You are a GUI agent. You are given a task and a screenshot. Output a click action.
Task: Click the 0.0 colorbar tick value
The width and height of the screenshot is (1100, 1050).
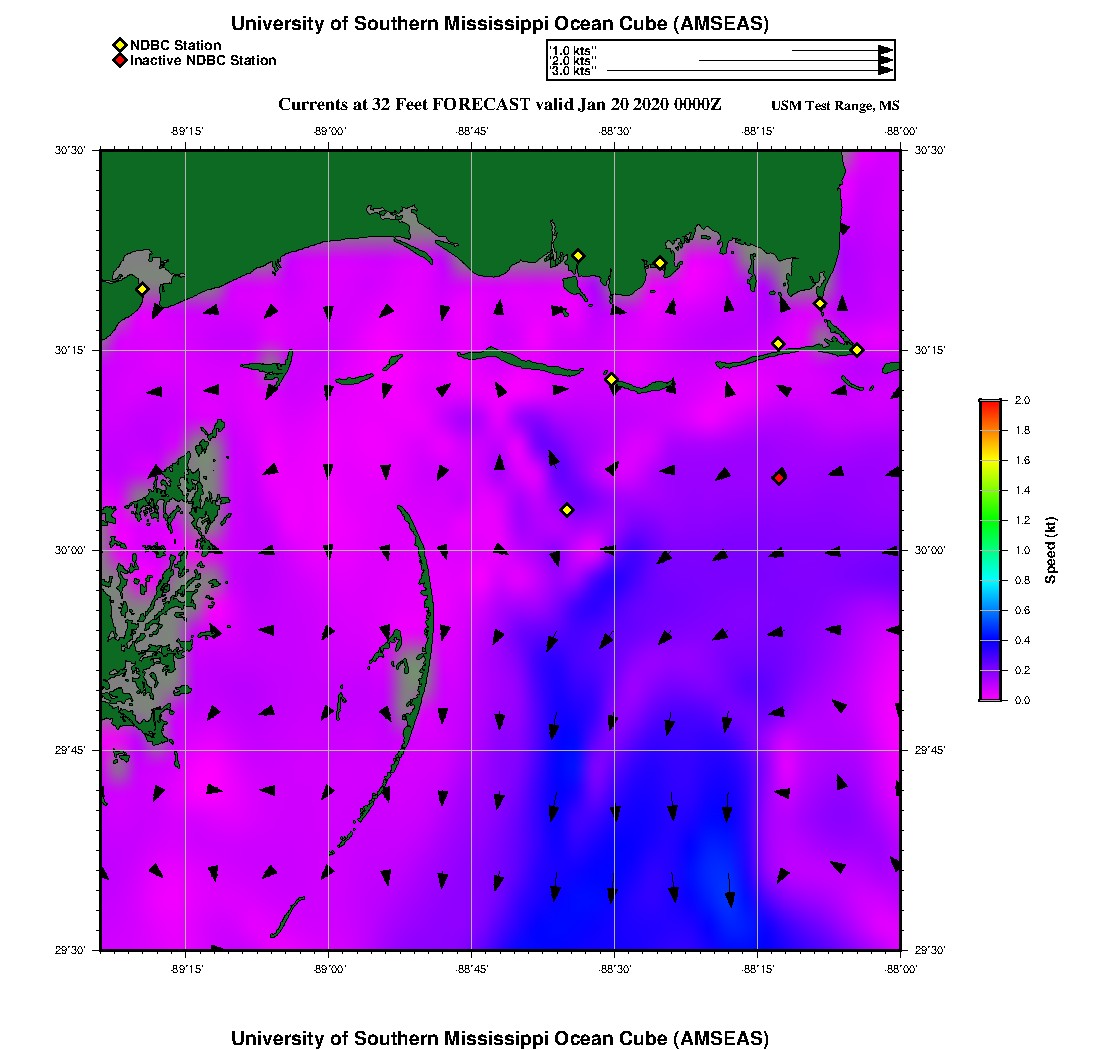point(1022,700)
